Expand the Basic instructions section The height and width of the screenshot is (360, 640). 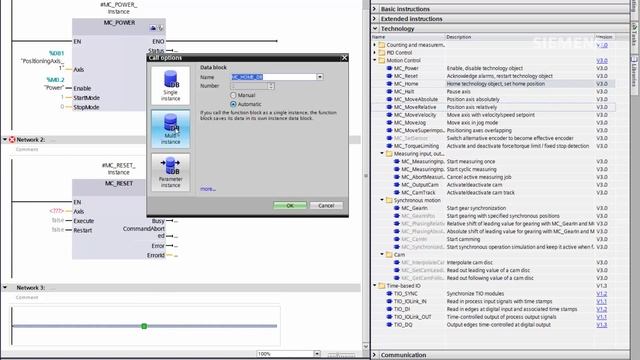click(x=375, y=9)
